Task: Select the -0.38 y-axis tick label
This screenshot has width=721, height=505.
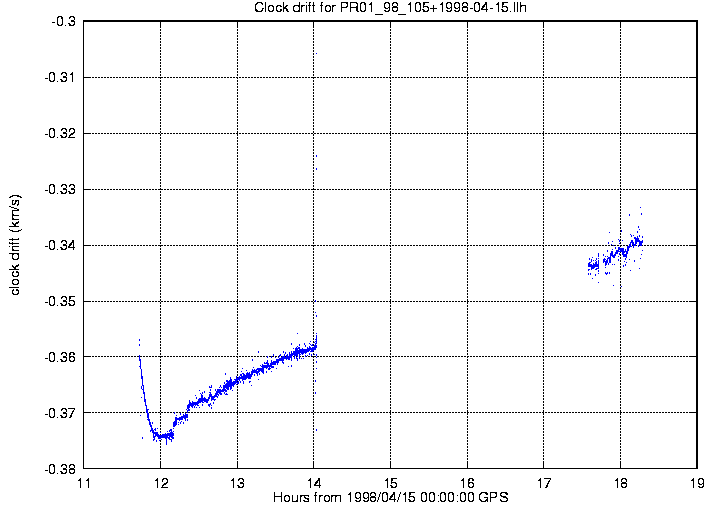Action: [x=59, y=468]
